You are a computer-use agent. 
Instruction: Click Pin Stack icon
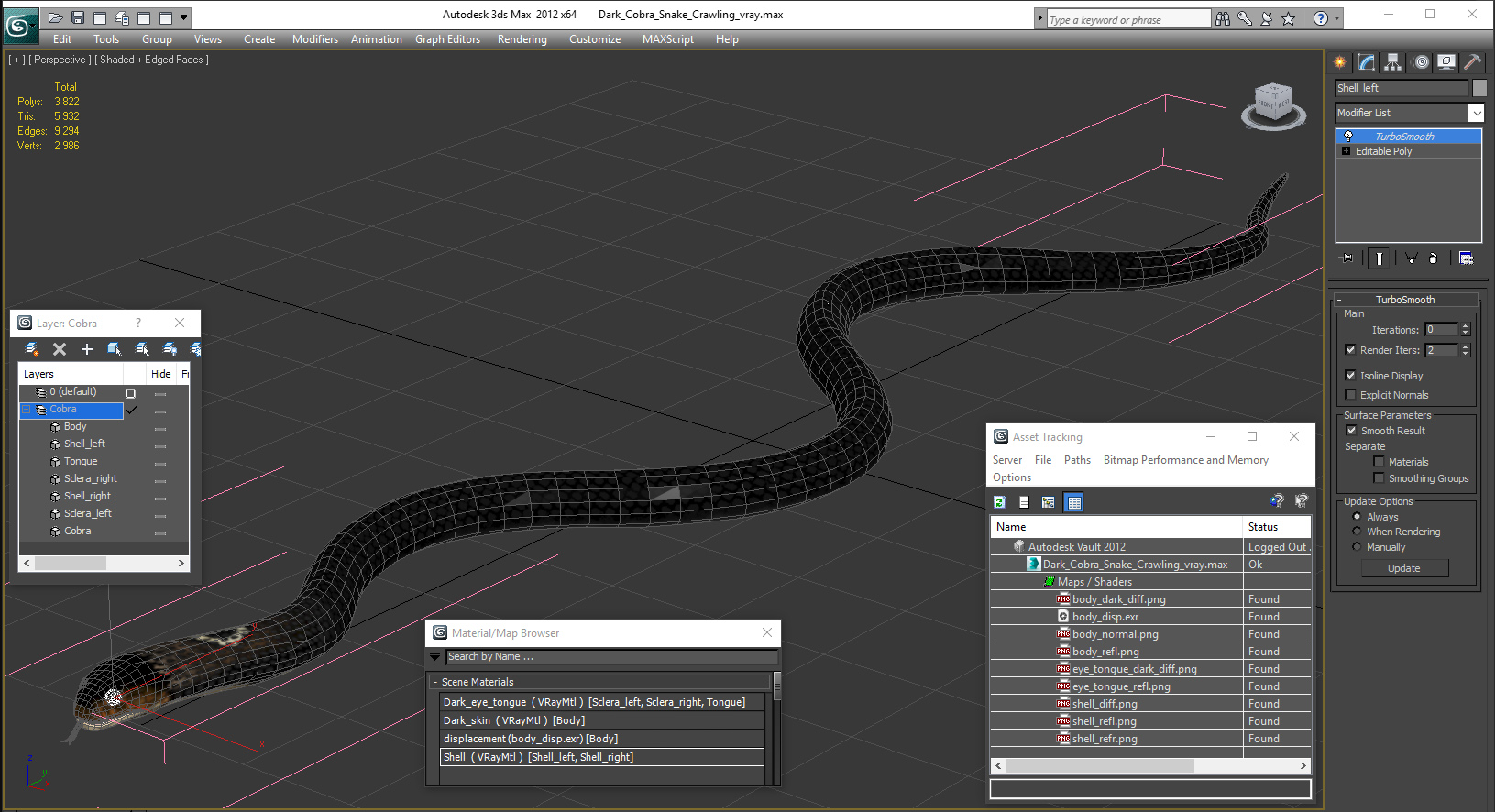[x=1347, y=258]
